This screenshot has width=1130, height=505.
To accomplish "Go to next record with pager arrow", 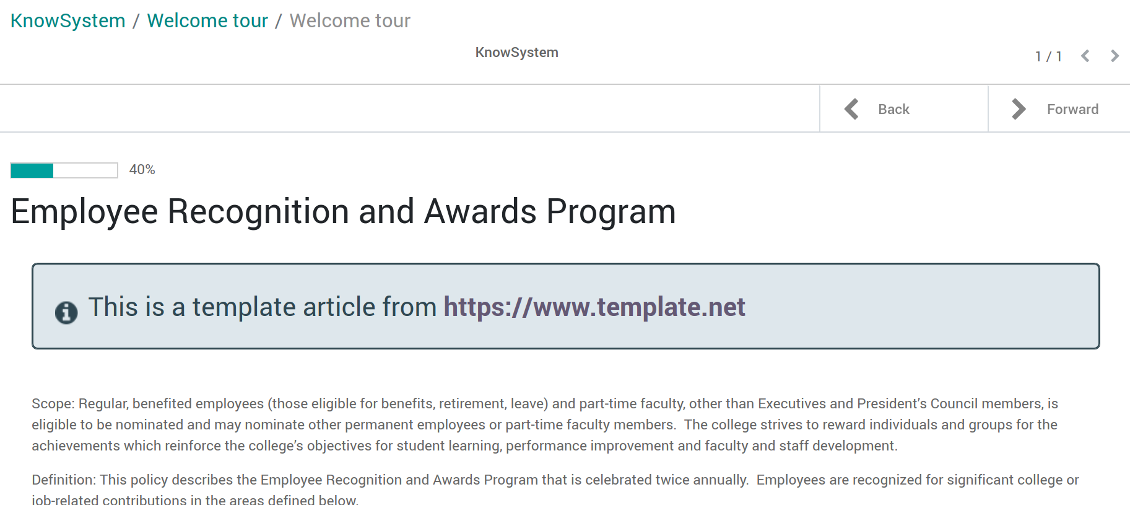I will point(1114,55).
